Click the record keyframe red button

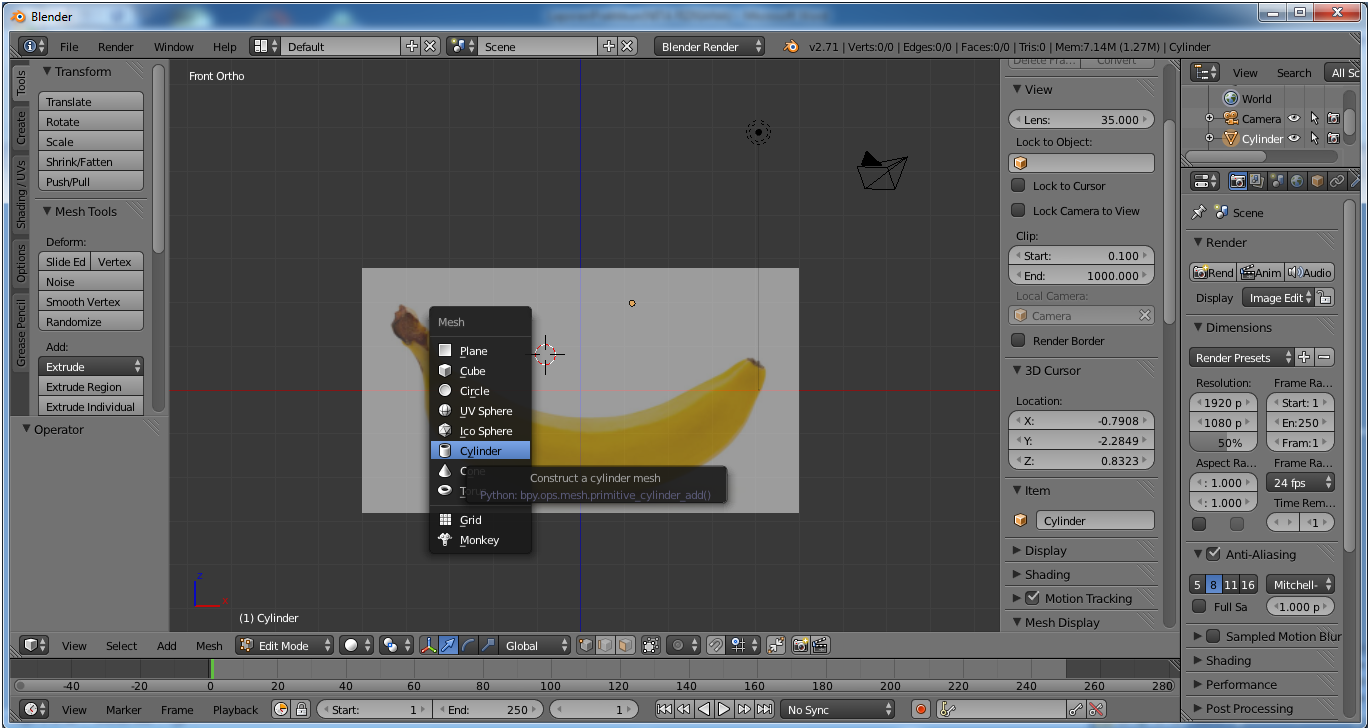point(921,709)
